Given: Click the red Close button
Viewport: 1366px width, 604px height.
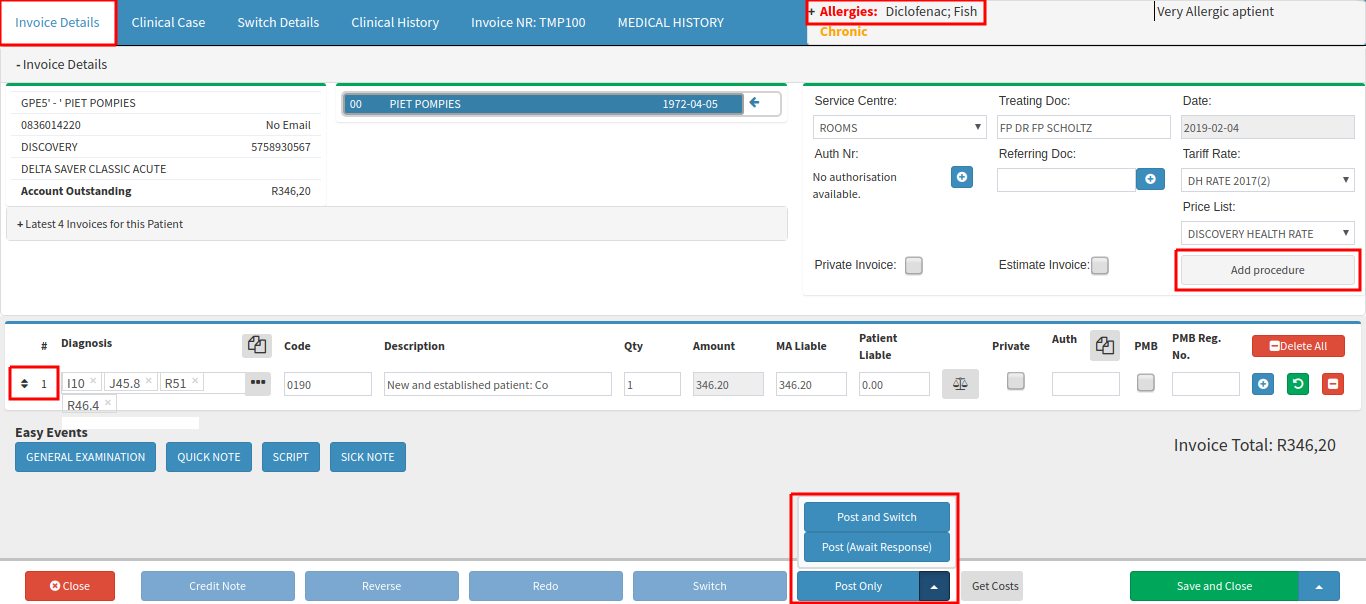Looking at the screenshot, I should tap(70, 586).
